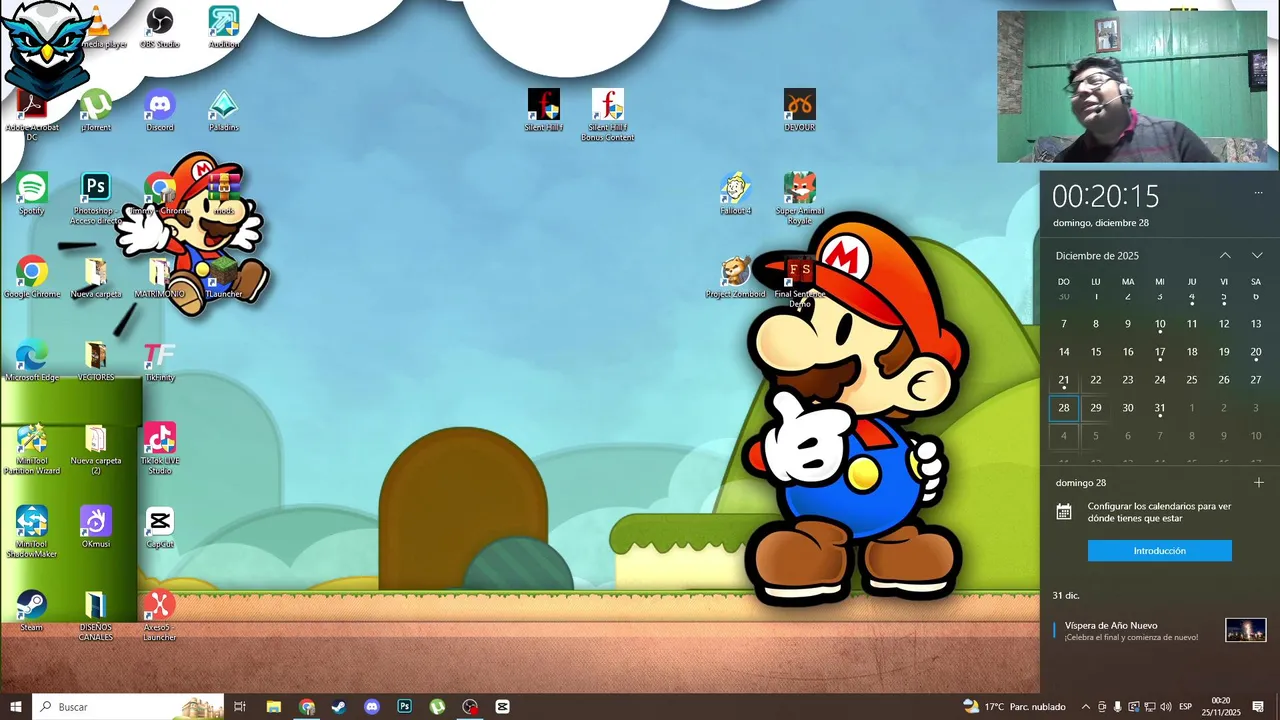Click the Diciembre de 2025 month header
Screen dimensions: 1280x720
pos(1097,256)
